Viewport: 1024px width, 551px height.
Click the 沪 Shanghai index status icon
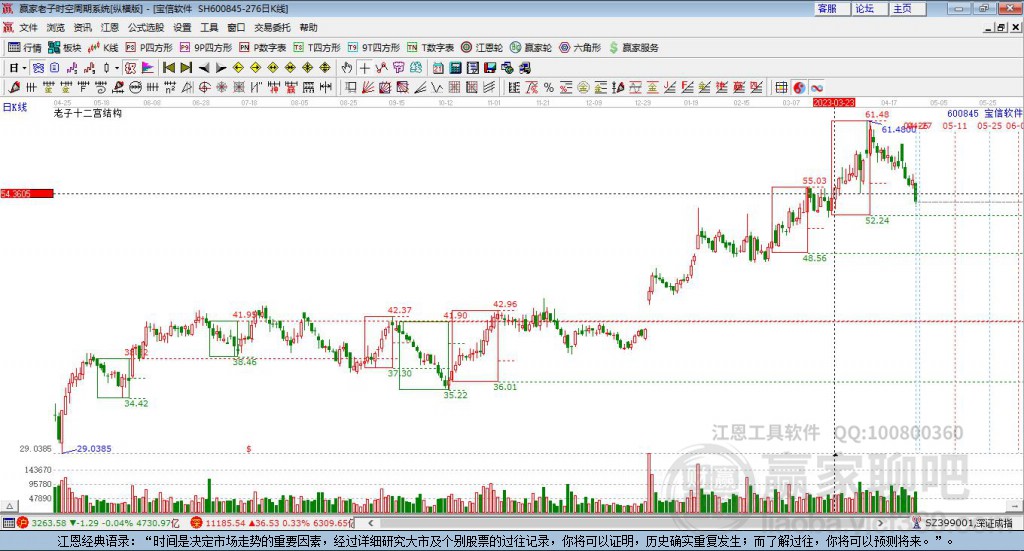pos(23,523)
